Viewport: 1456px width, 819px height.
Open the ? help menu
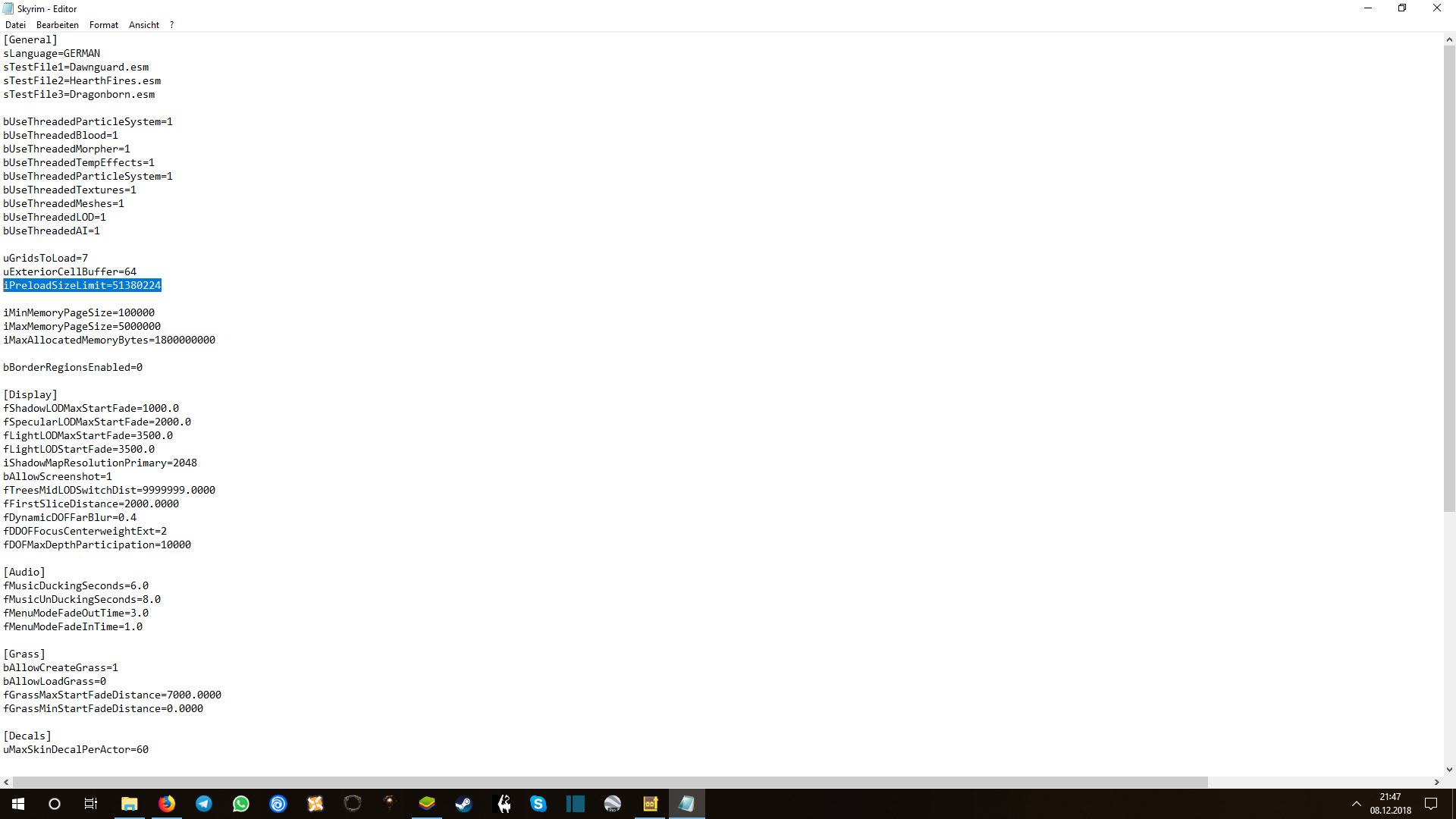pos(171,24)
